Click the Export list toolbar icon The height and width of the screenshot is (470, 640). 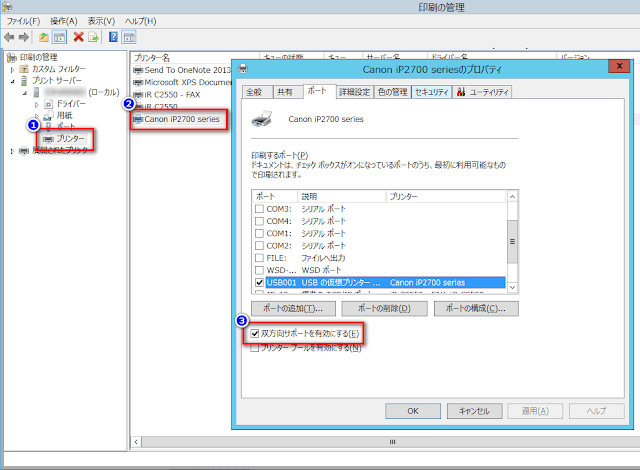(x=93, y=38)
